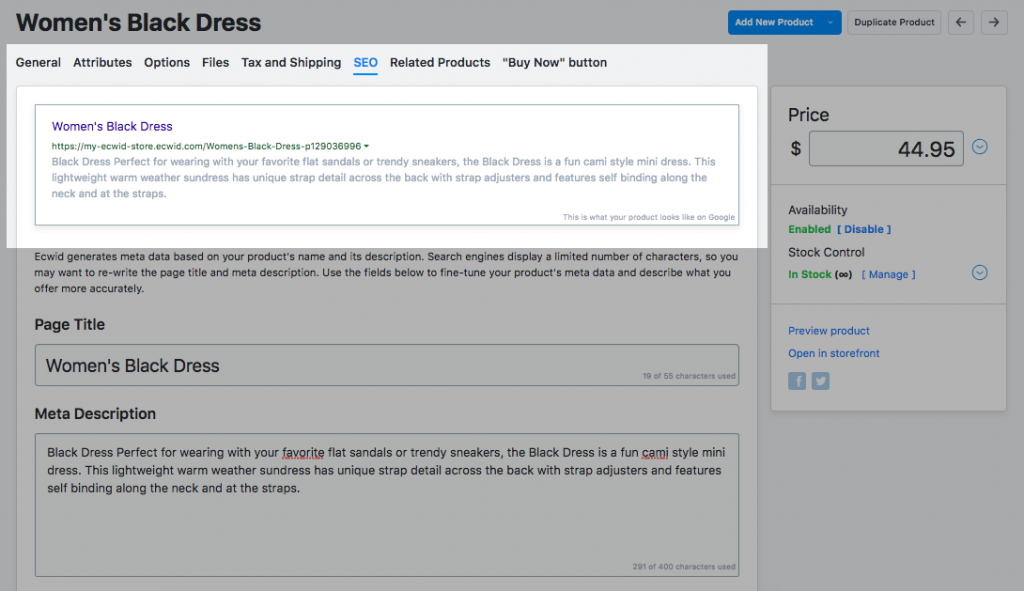Image resolution: width=1024 pixels, height=591 pixels.
Task: Share product on Facebook
Action: coord(797,381)
